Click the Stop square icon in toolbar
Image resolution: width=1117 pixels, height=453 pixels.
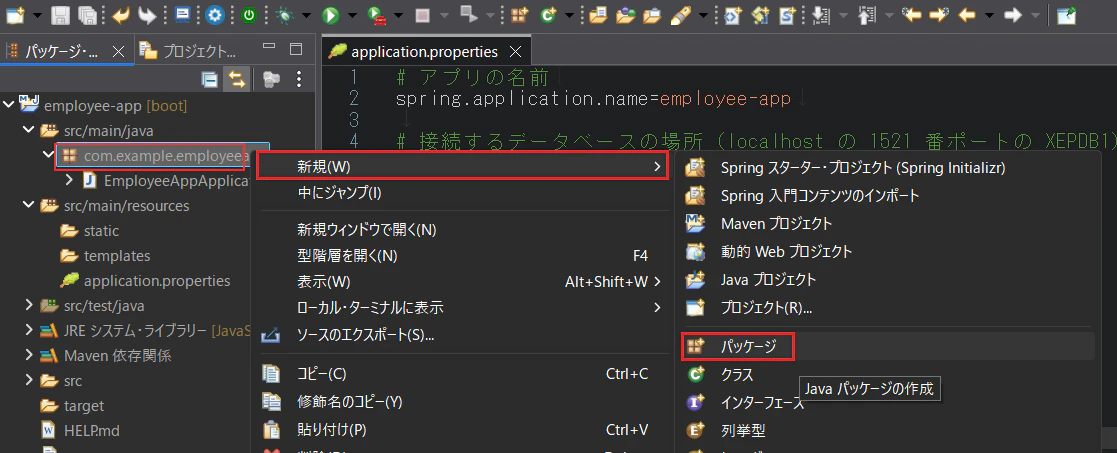pyautogui.click(x=422, y=15)
